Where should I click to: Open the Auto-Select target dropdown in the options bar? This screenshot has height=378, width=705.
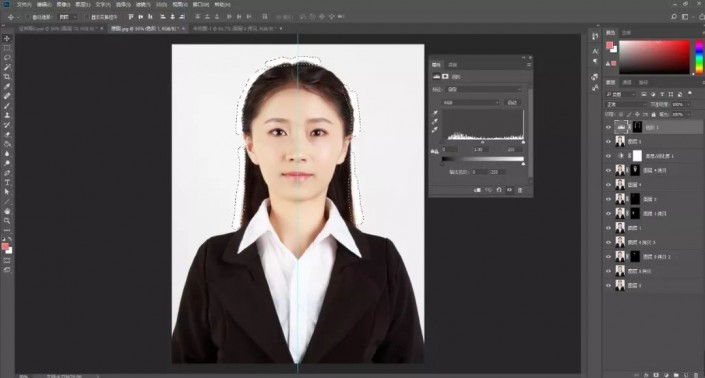(68, 17)
